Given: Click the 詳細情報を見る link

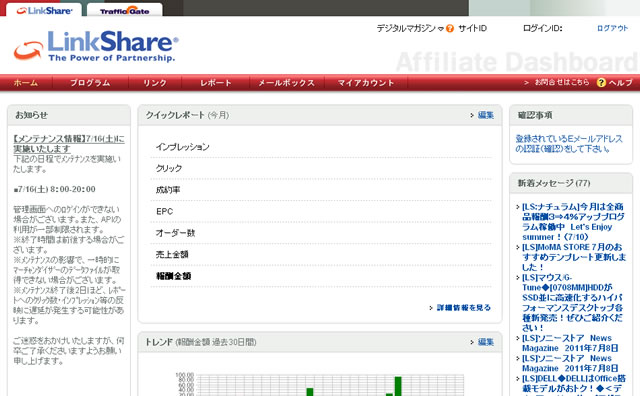Looking at the screenshot, I should point(464,307).
